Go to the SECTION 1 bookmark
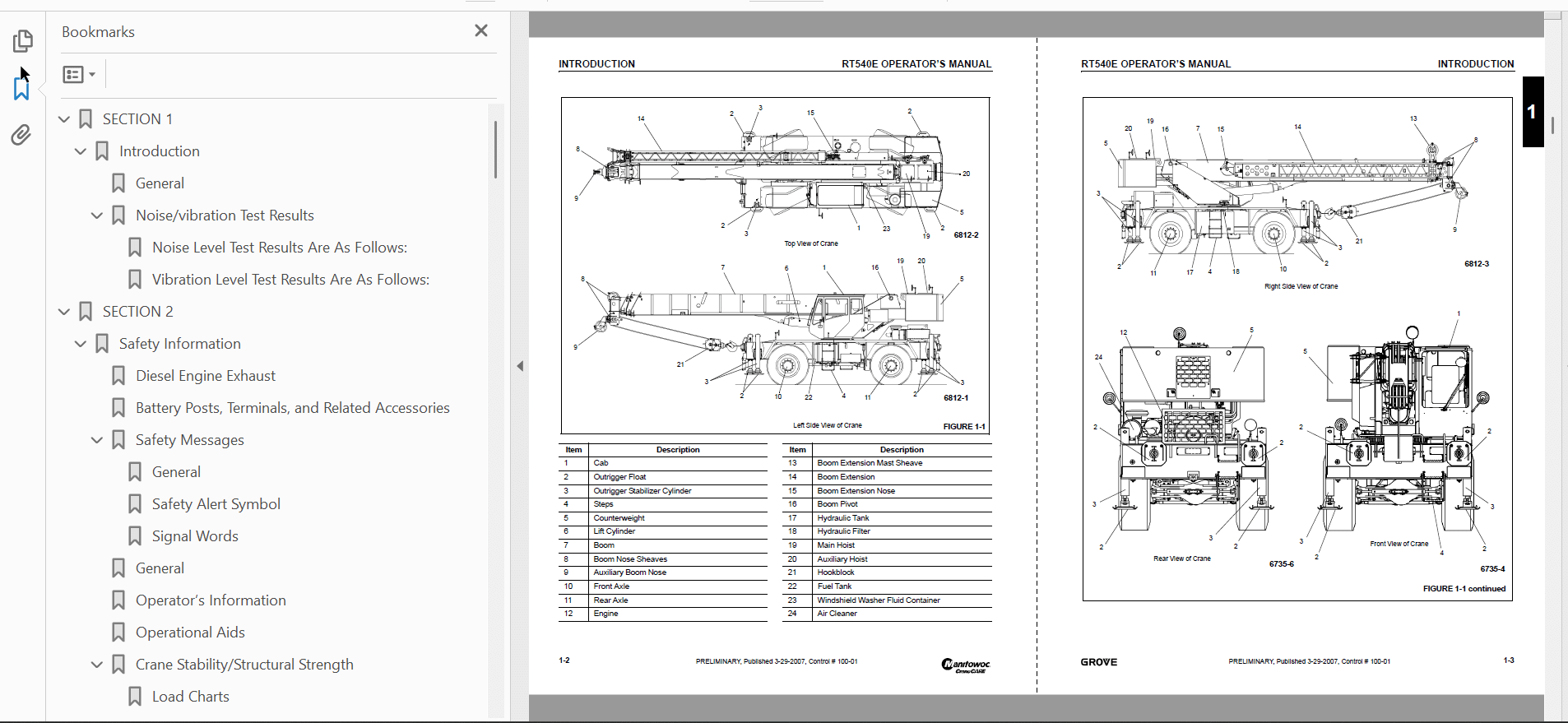The image size is (1568, 723). coord(137,119)
